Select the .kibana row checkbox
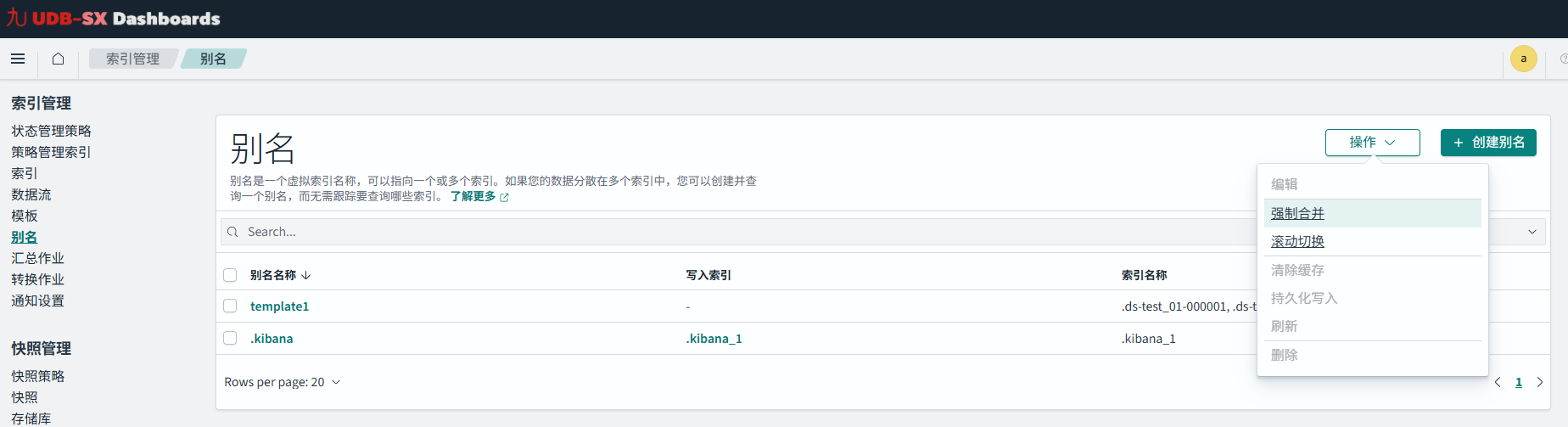Viewport: 1568px width, 427px height. click(230, 338)
